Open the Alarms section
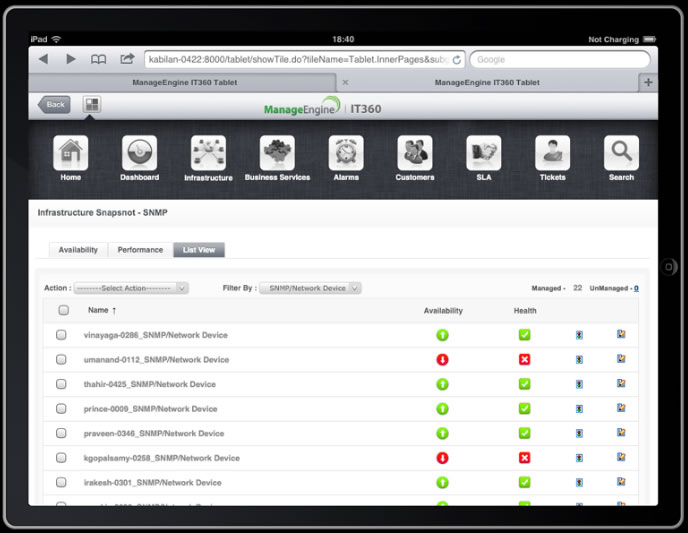The height and width of the screenshot is (533, 688). (346, 158)
